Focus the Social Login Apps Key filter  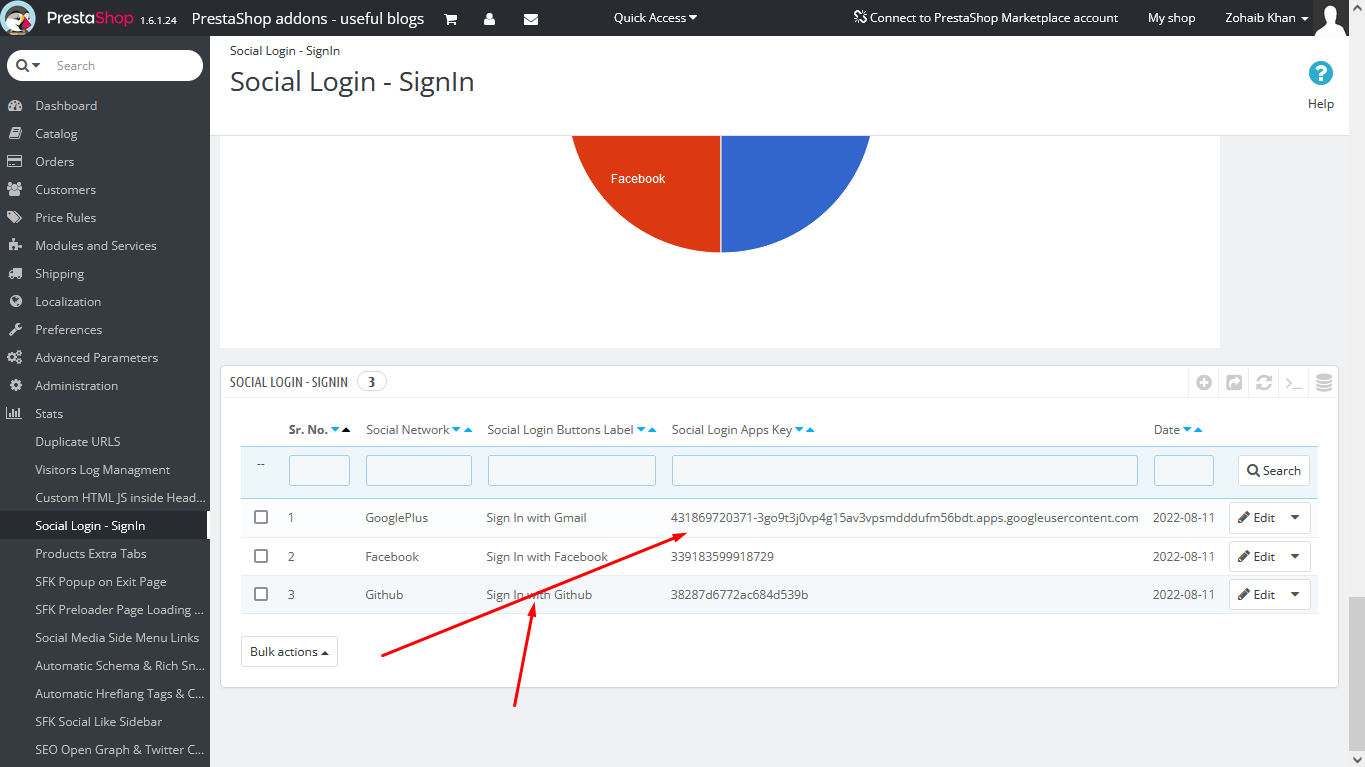[904, 471]
